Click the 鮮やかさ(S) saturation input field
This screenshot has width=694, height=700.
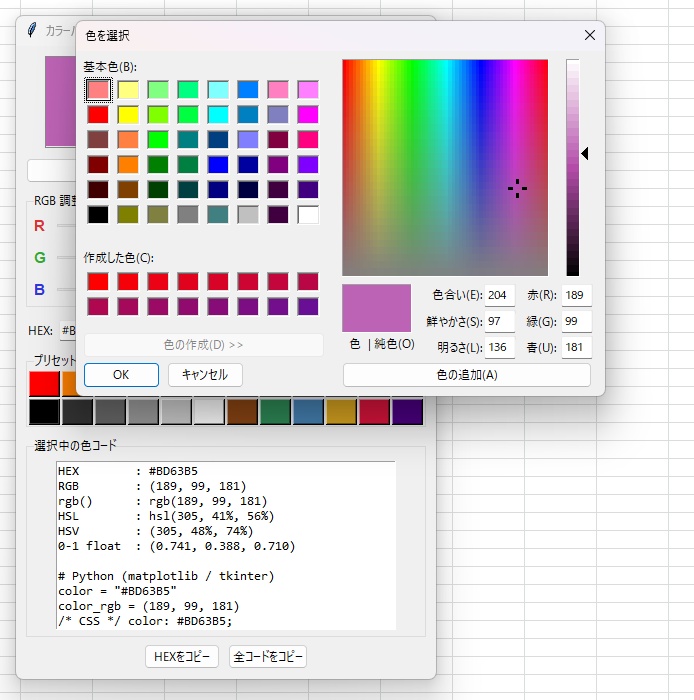pos(499,321)
